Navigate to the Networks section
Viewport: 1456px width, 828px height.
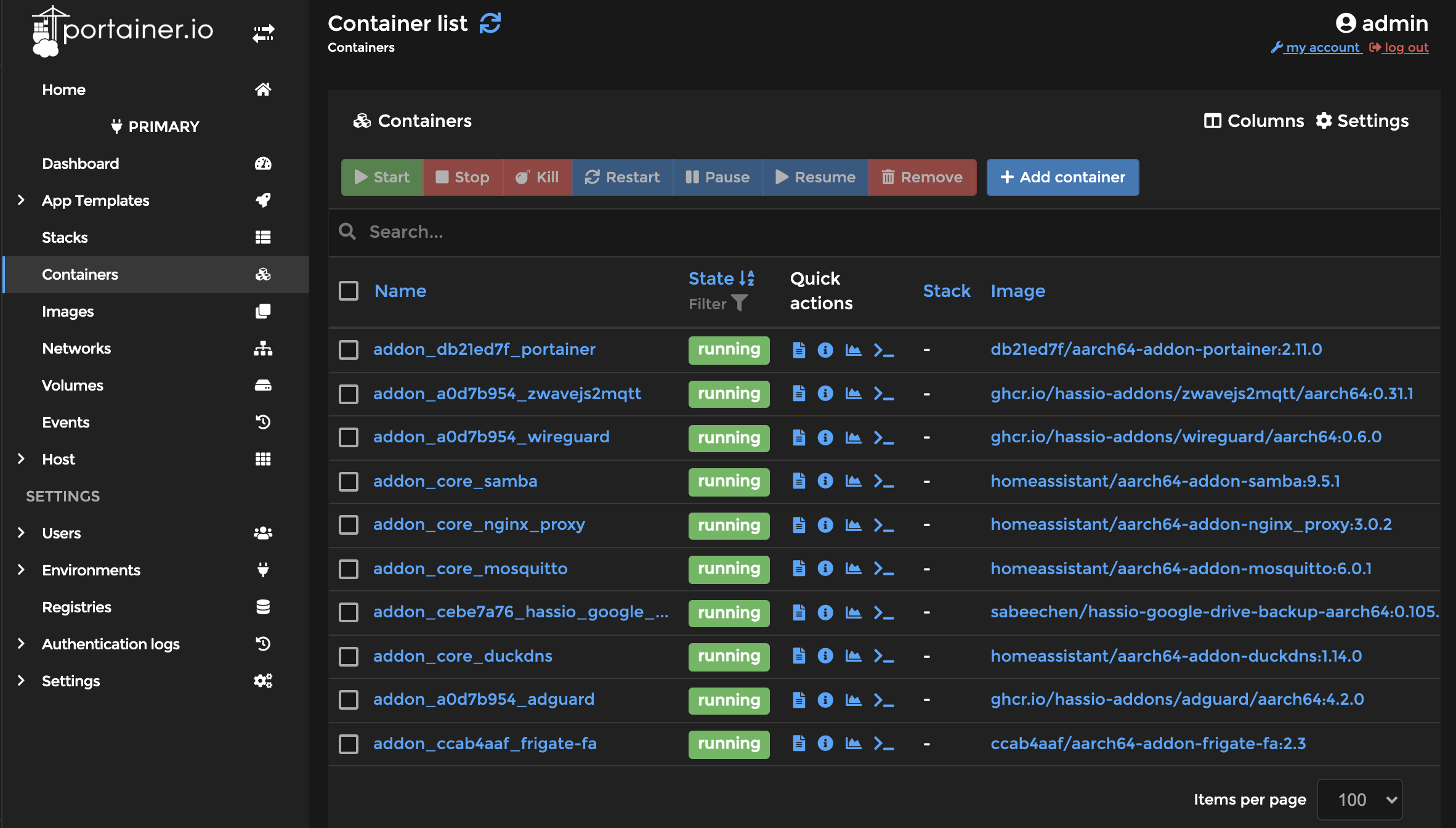click(x=76, y=348)
